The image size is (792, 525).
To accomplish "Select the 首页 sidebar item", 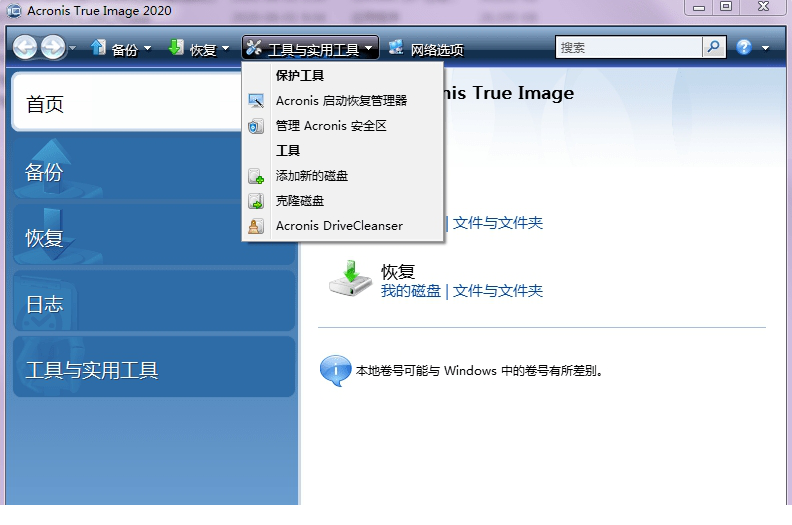I will tap(126, 102).
